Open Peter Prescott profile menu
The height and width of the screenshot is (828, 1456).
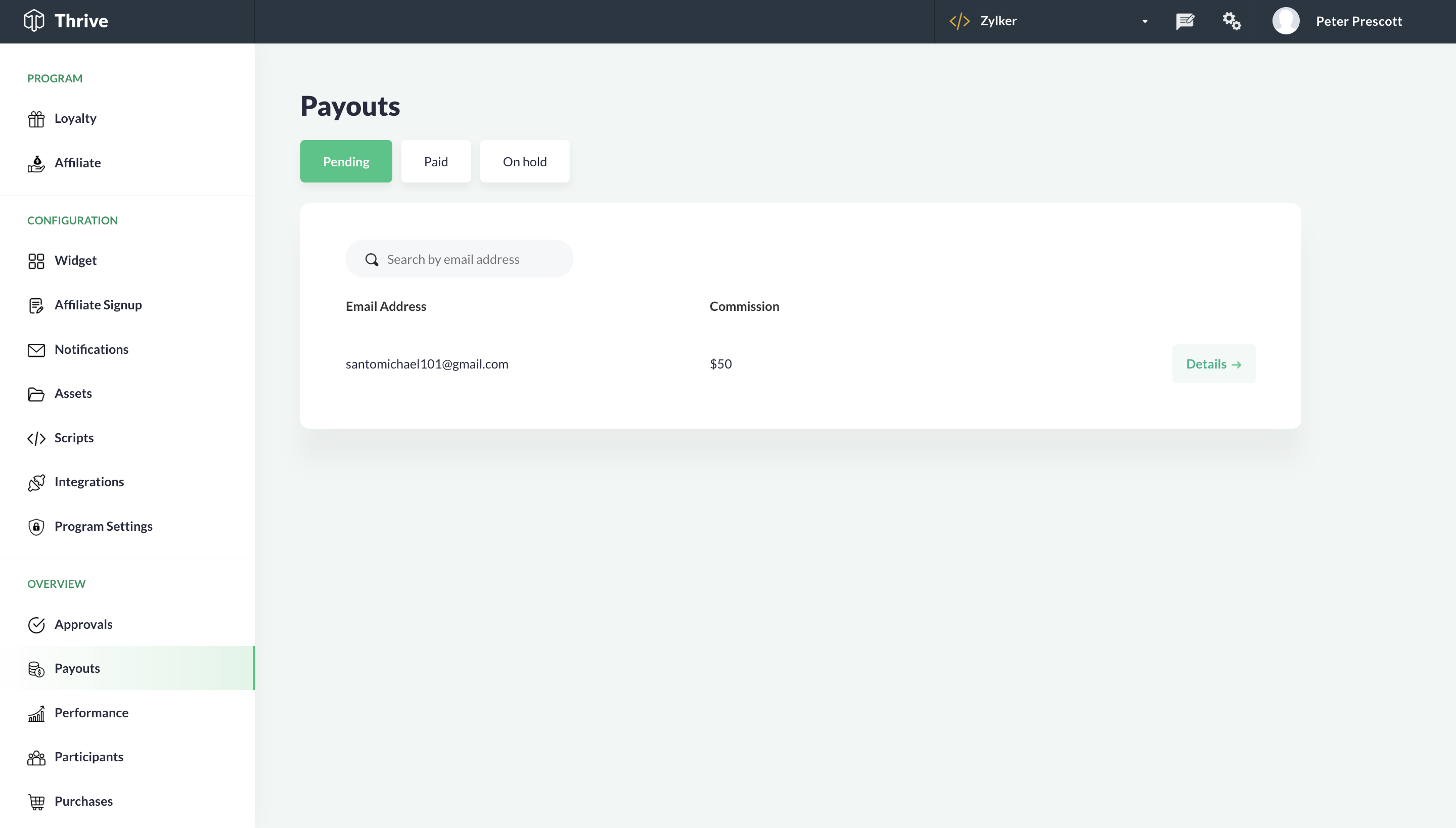coord(1338,22)
